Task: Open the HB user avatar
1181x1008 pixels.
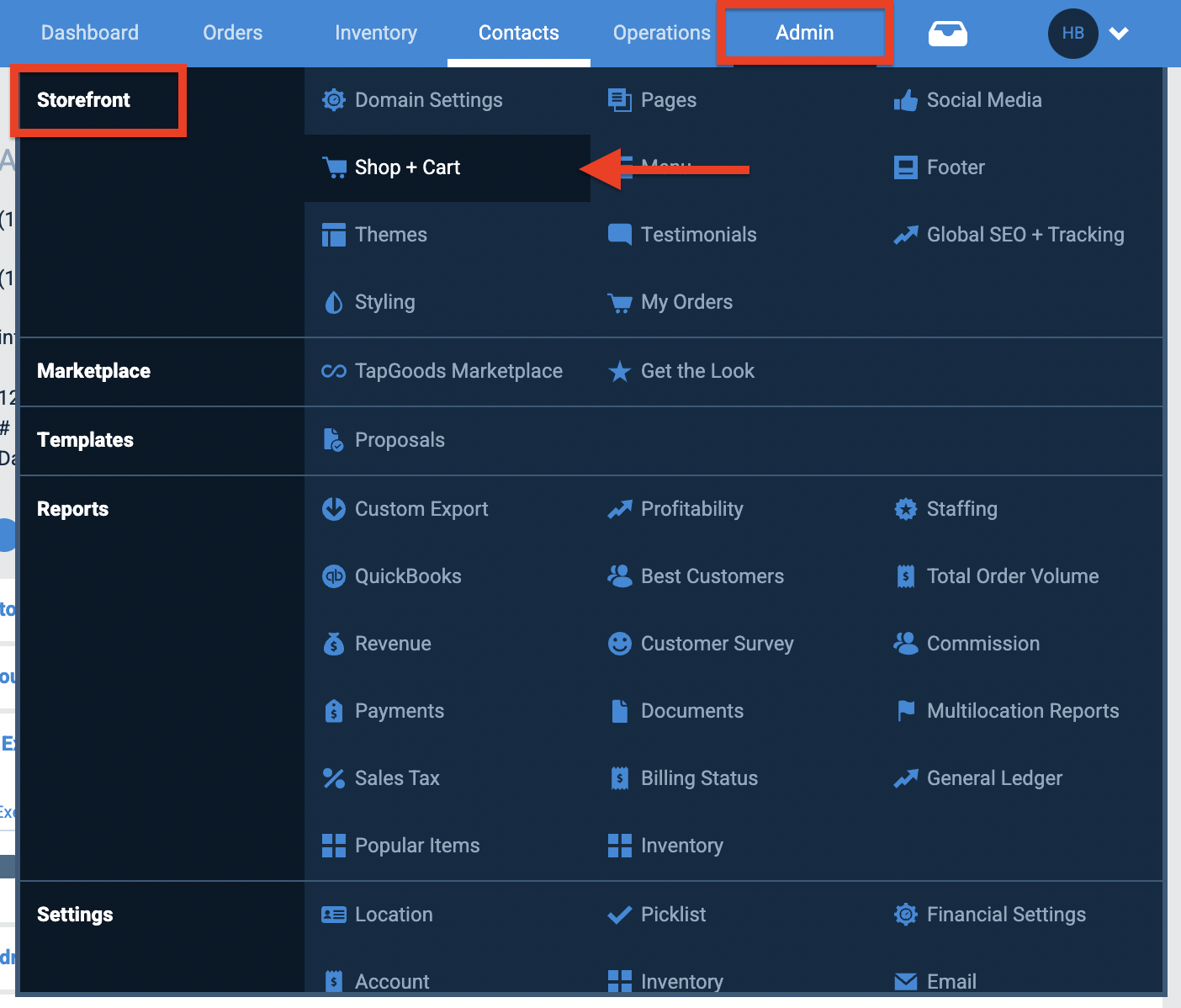Action: pos(1073,34)
